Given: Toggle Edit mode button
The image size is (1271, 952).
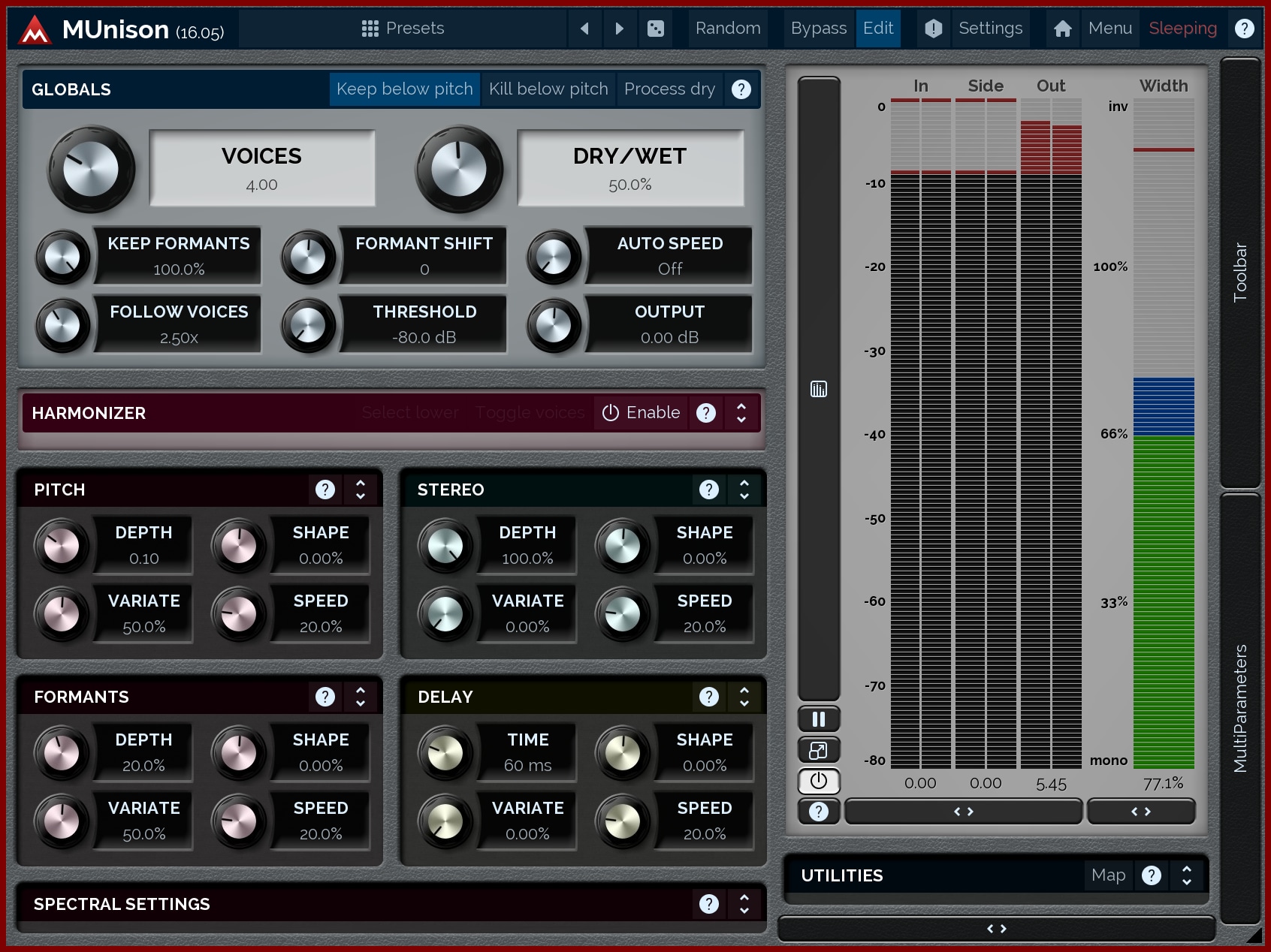Looking at the screenshot, I should [878, 29].
